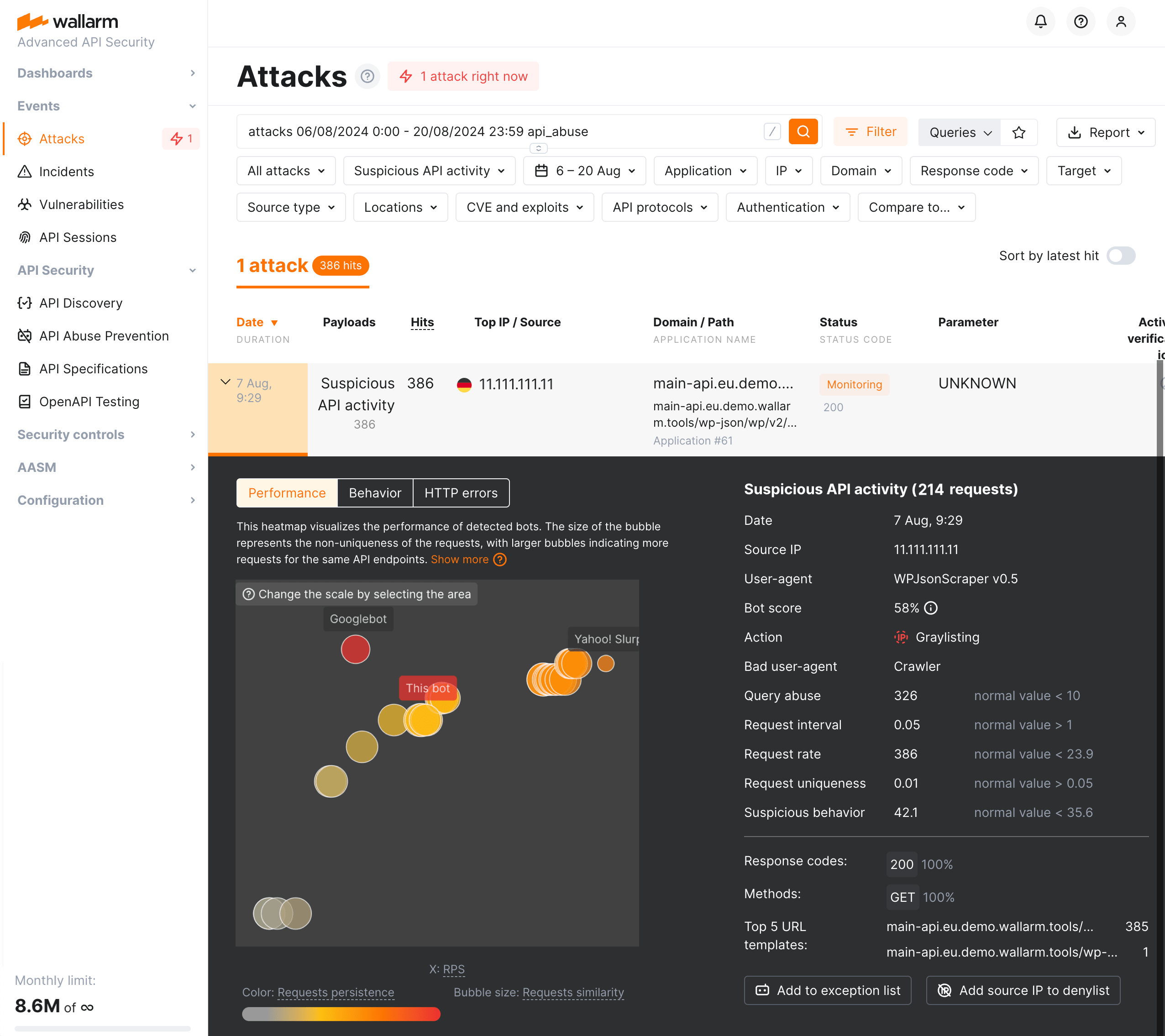Viewport: 1165px width, 1036px height.
Task: Open the Queries dropdown
Action: click(959, 131)
